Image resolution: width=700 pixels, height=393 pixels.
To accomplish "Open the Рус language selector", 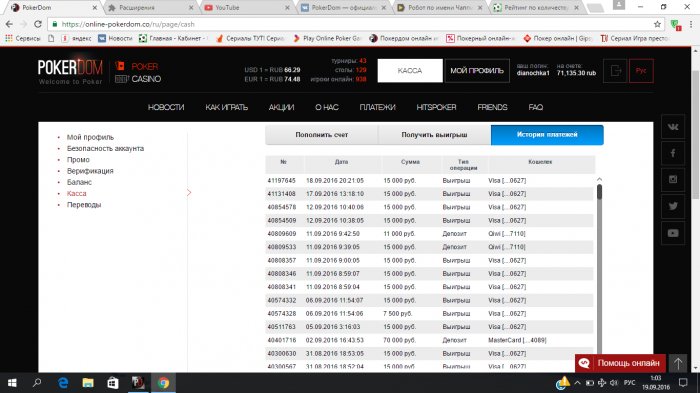I will (x=641, y=71).
